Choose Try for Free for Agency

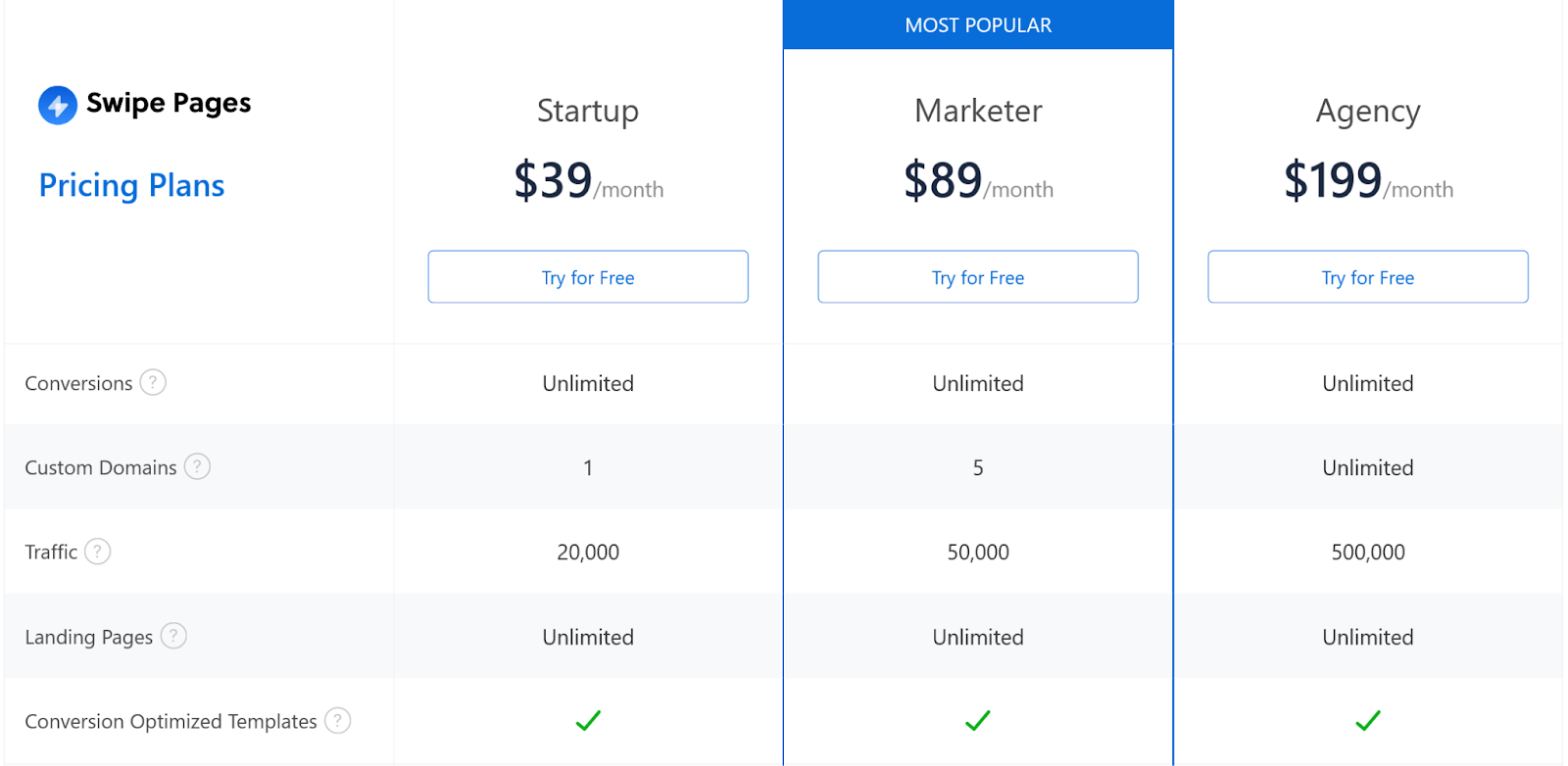click(1368, 277)
